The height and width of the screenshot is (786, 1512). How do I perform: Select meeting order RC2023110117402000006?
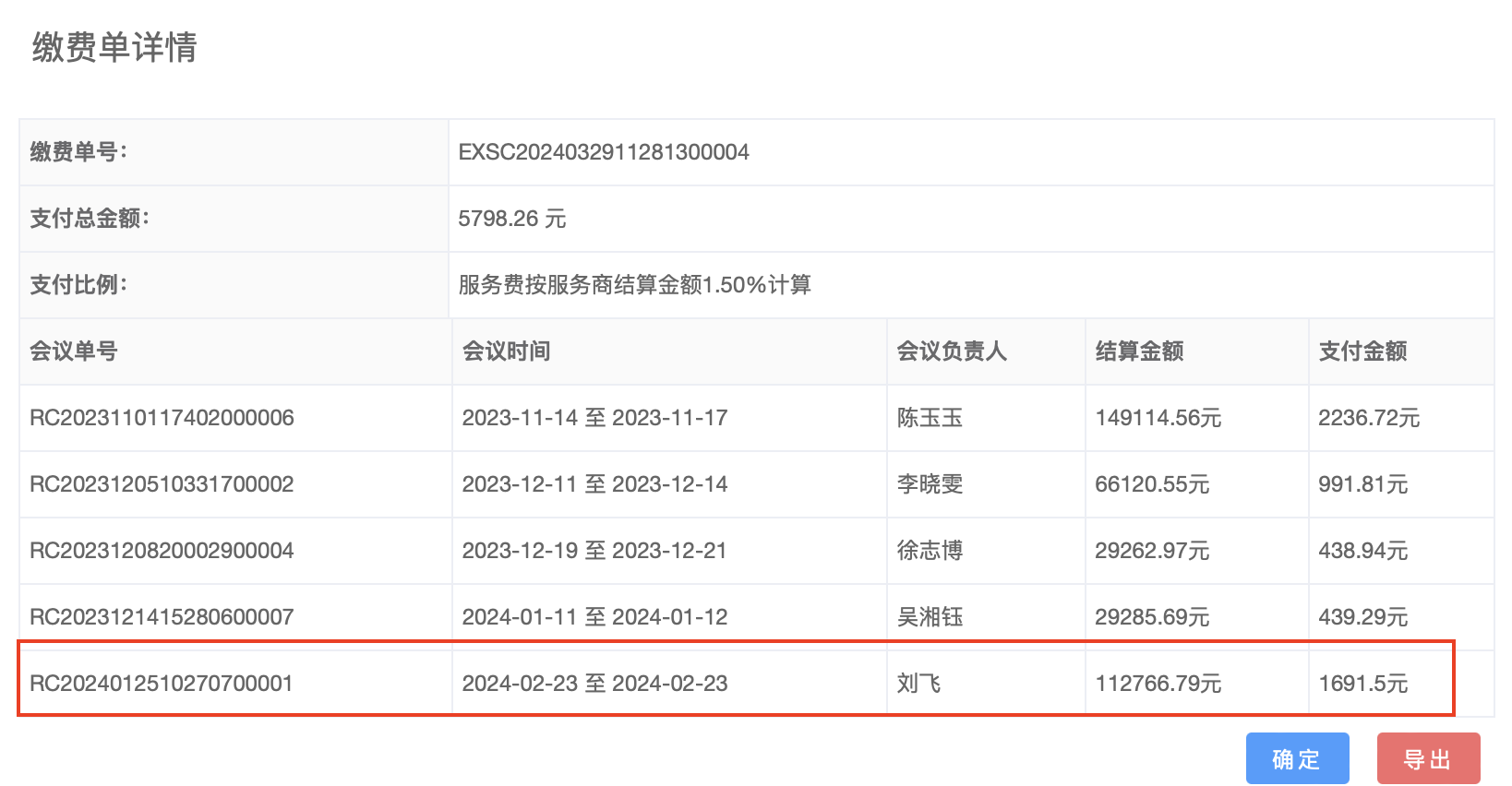click(x=162, y=418)
